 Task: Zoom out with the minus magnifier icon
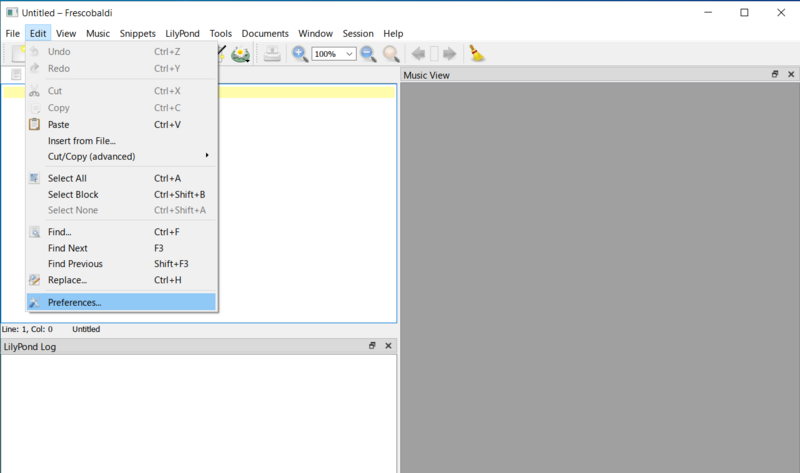point(368,54)
